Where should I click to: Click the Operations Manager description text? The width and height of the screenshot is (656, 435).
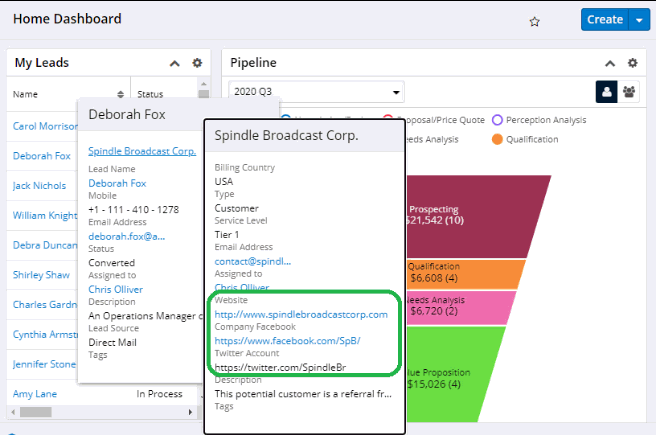145,316
